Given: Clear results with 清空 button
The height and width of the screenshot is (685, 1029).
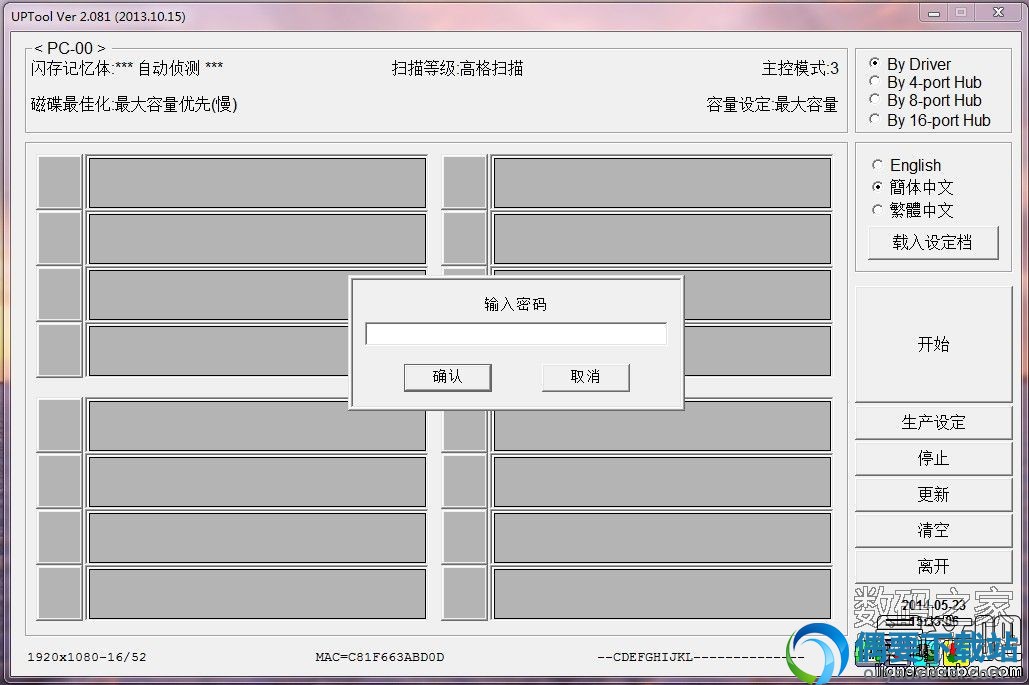Looking at the screenshot, I should 933,530.
